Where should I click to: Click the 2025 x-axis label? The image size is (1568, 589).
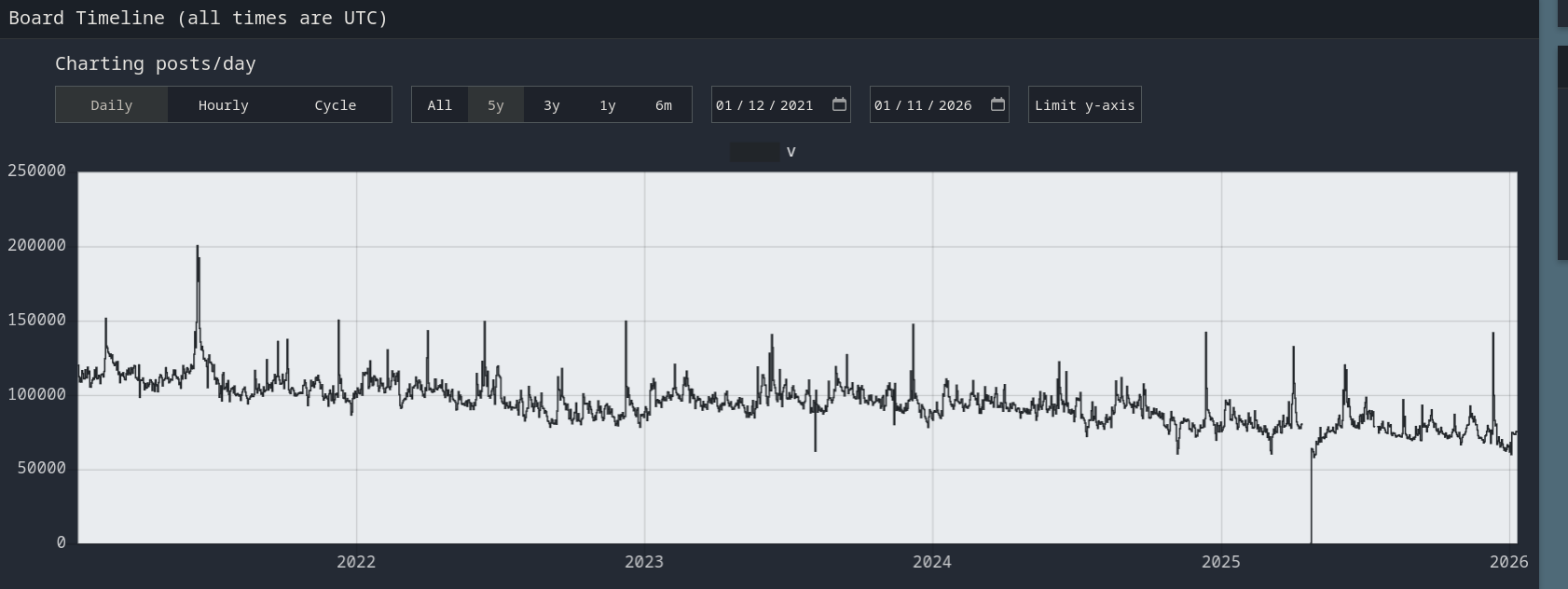[1221, 562]
